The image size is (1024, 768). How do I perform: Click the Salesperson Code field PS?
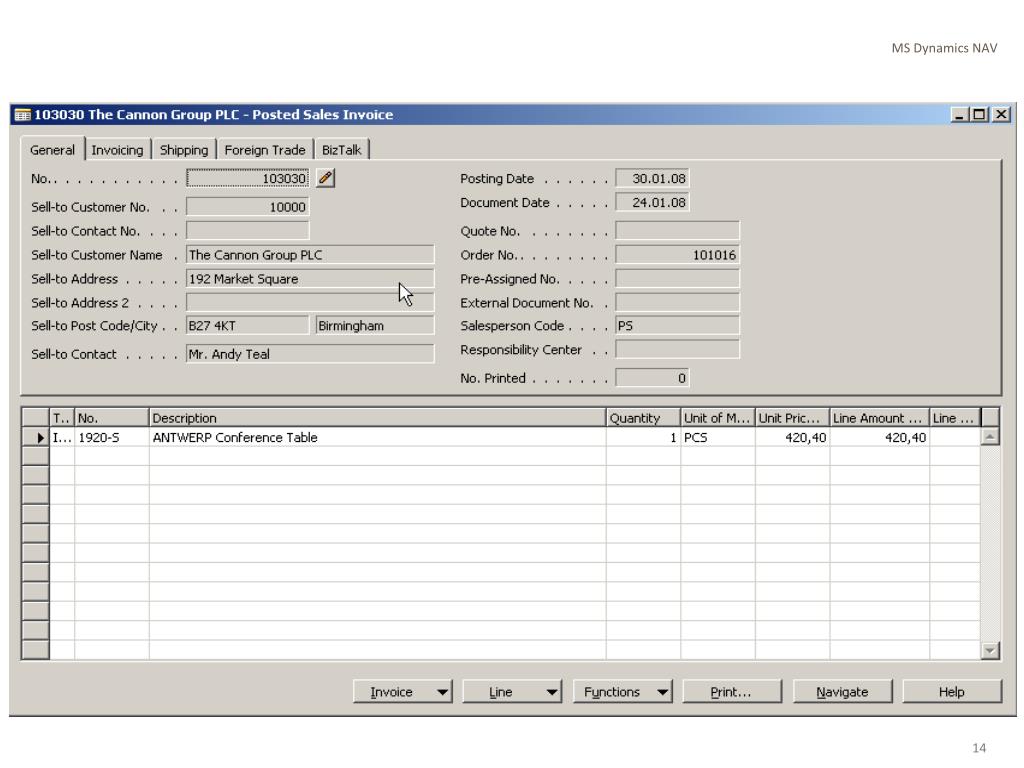tap(677, 325)
